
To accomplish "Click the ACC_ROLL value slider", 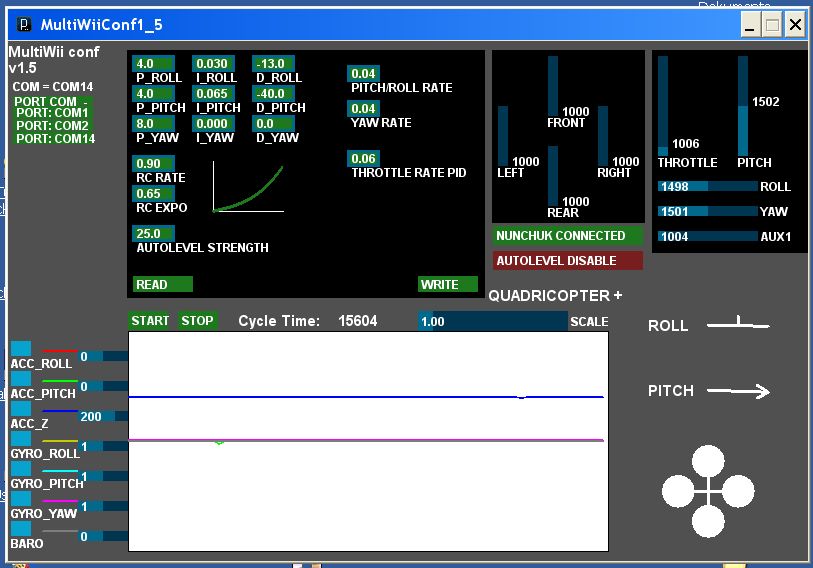I will coord(103,356).
